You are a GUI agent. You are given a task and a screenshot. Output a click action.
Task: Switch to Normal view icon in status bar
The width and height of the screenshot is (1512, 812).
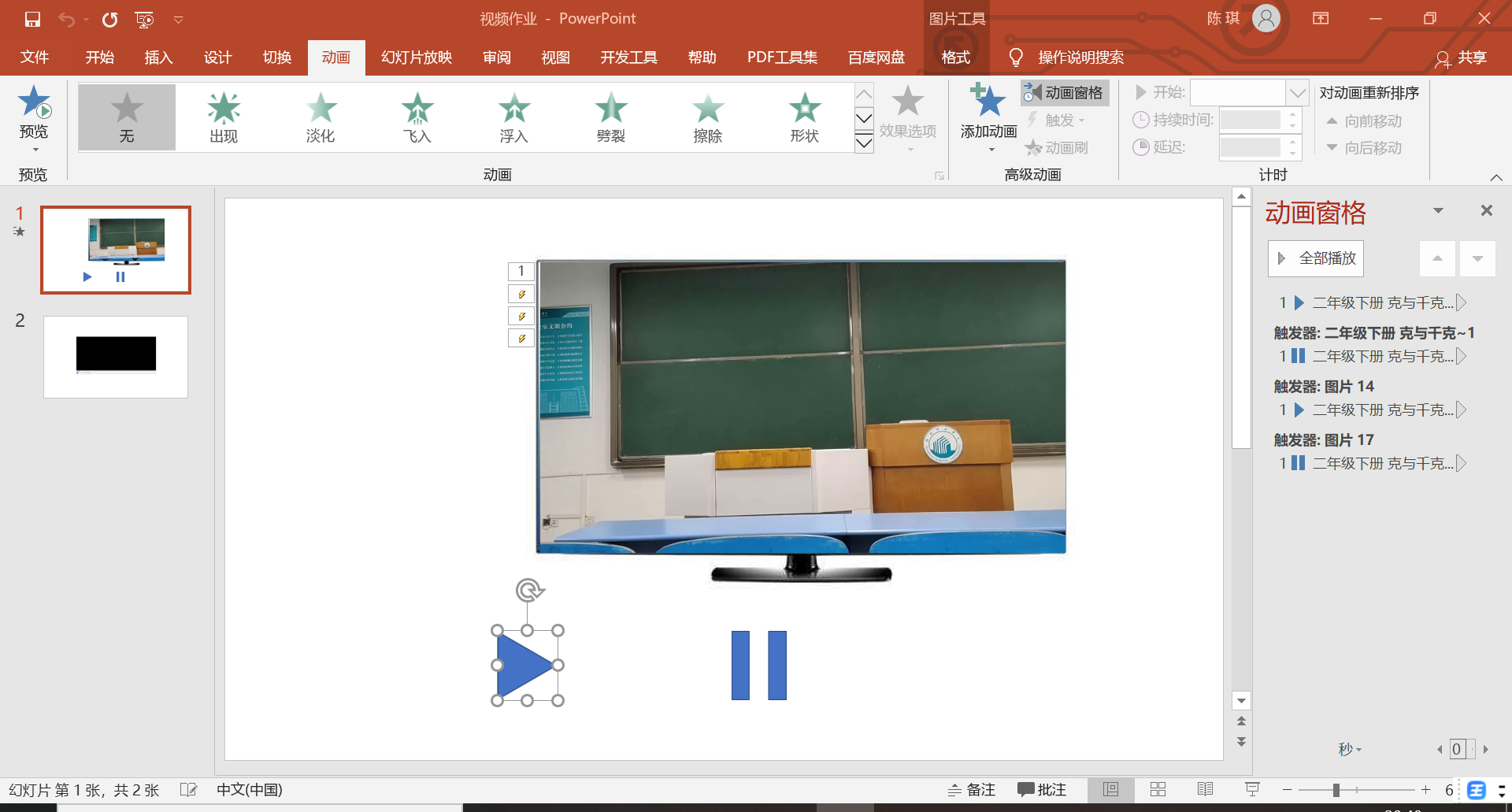point(1110,789)
